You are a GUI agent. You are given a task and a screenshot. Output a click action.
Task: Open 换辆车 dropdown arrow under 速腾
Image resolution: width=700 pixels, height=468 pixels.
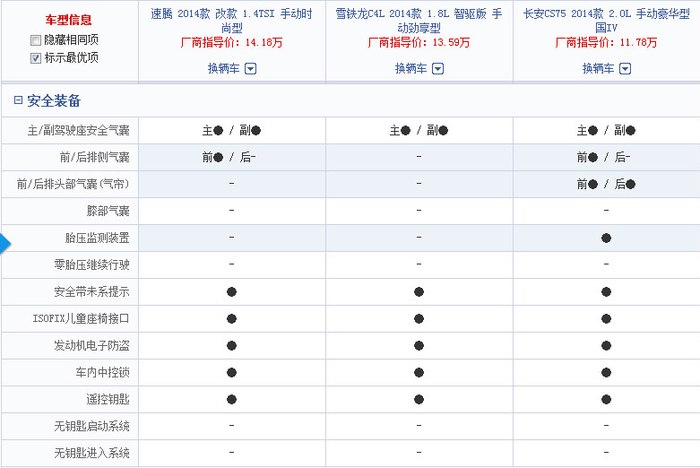[x=251, y=69]
